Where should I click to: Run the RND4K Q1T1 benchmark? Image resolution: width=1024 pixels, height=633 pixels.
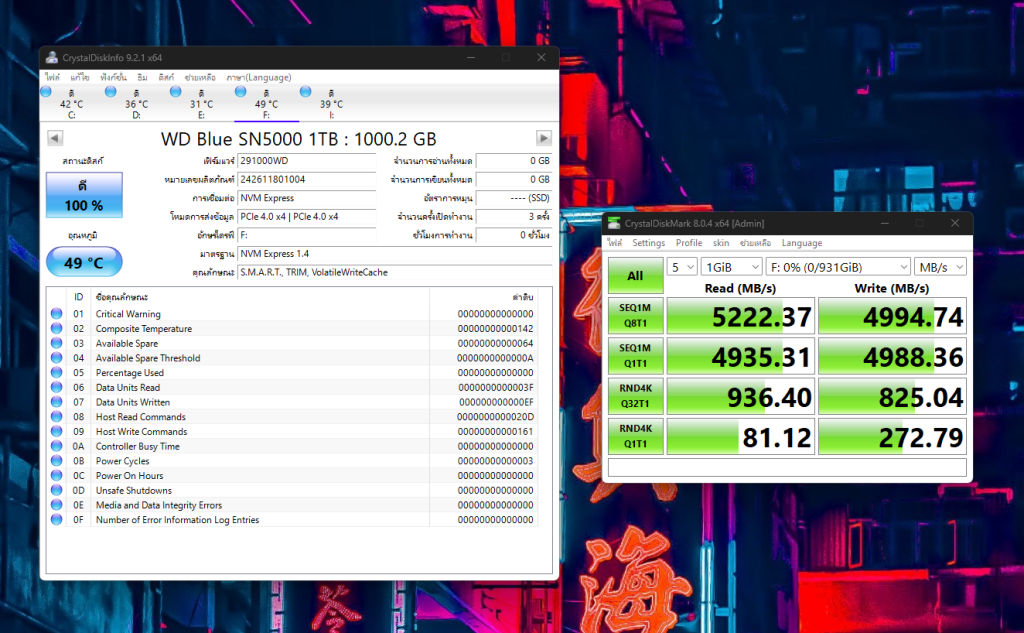point(635,436)
